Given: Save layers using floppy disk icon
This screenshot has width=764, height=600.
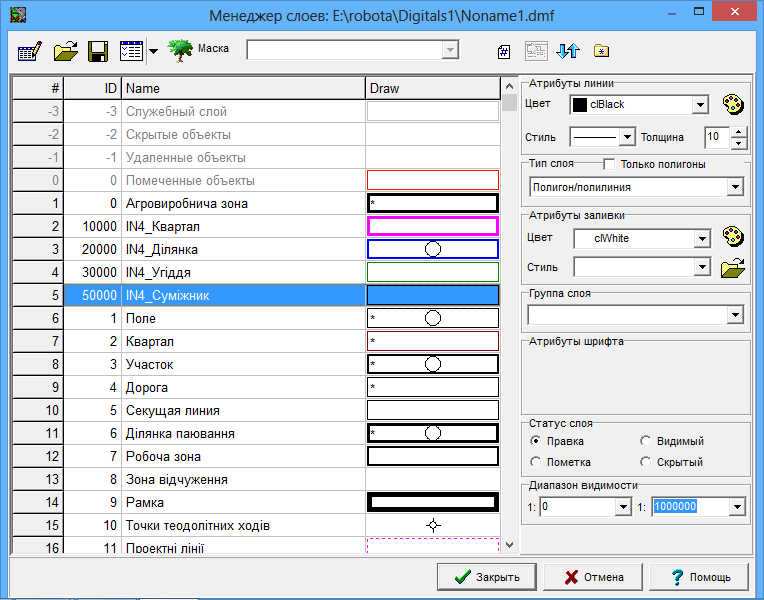Looking at the screenshot, I should (x=98, y=51).
